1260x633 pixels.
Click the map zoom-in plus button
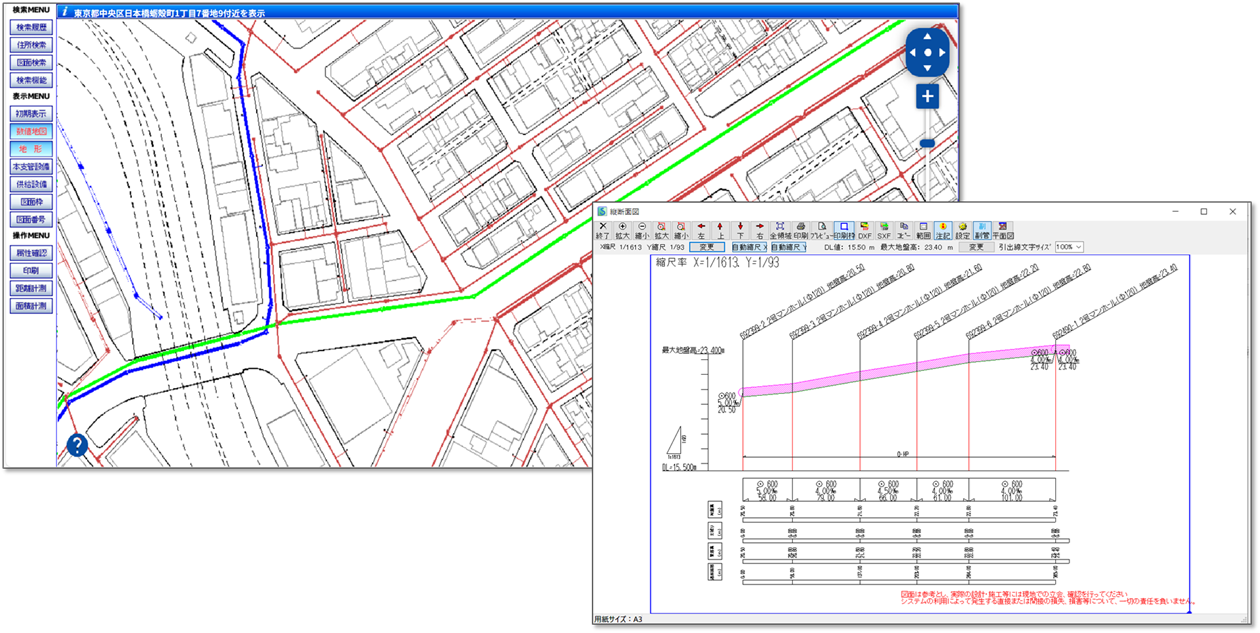pyautogui.click(x=927, y=96)
